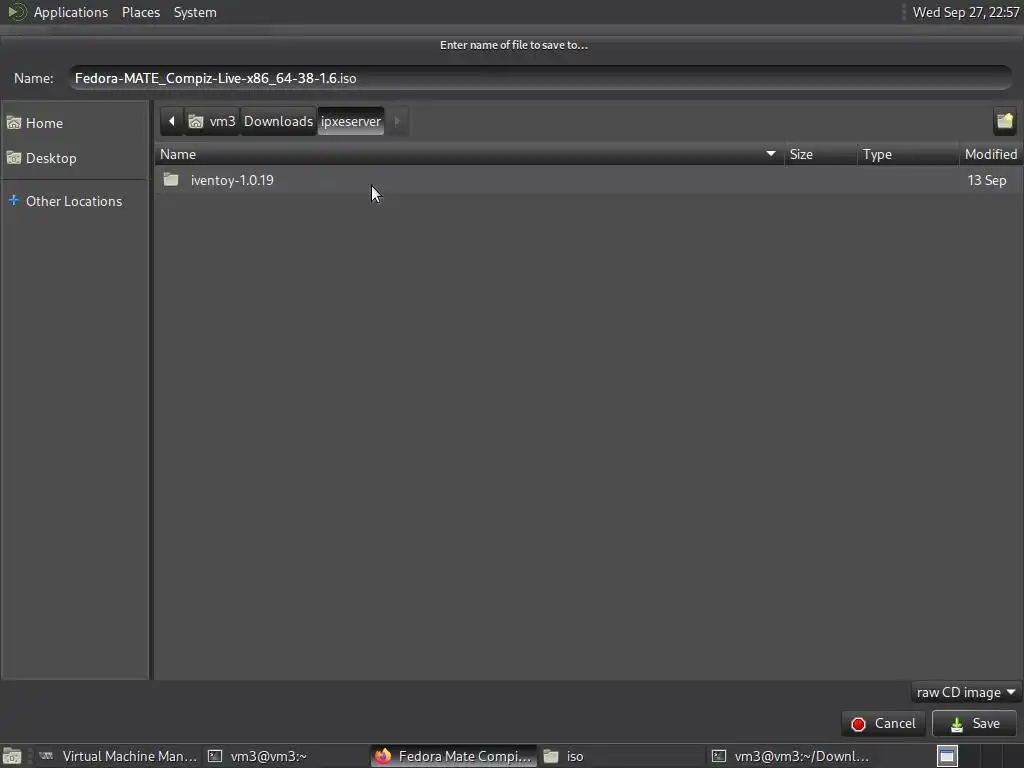Image resolution: width=1024 pixels, height=768 pixels.
Task: Sort by Size column header
Action: tap(820, 154)
